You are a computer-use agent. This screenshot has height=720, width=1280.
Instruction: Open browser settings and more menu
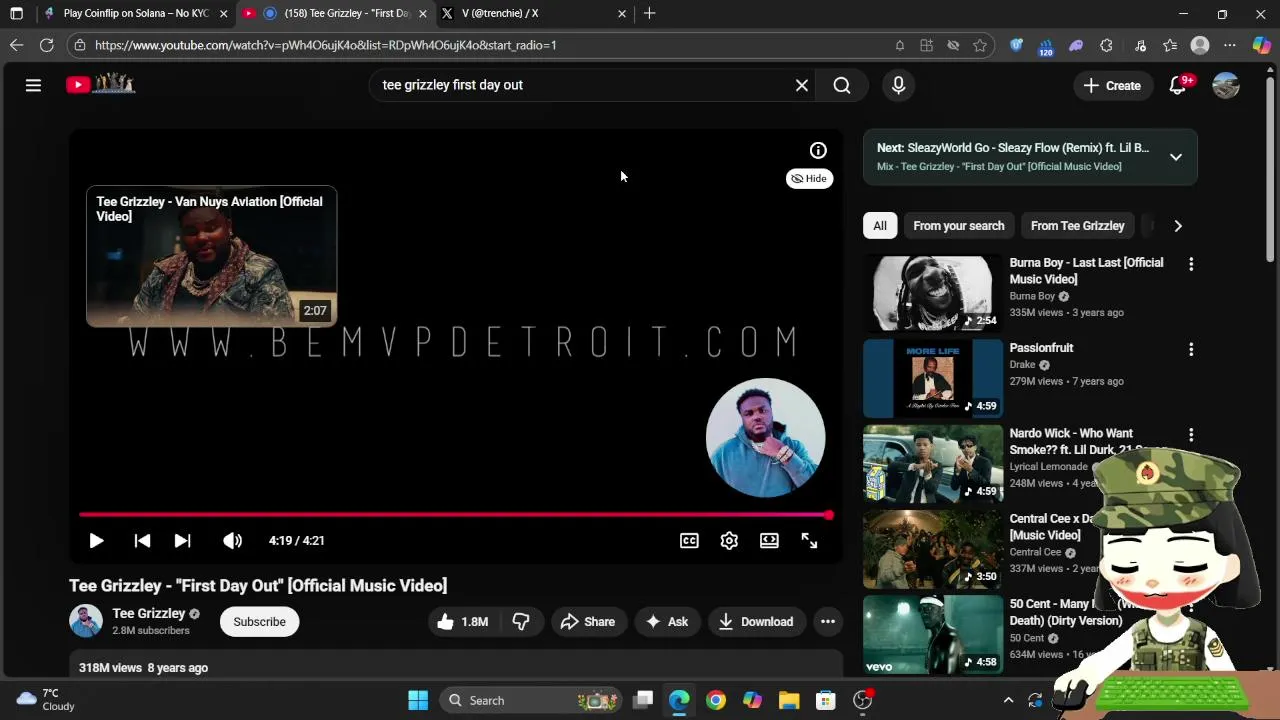coord(1230,45)
